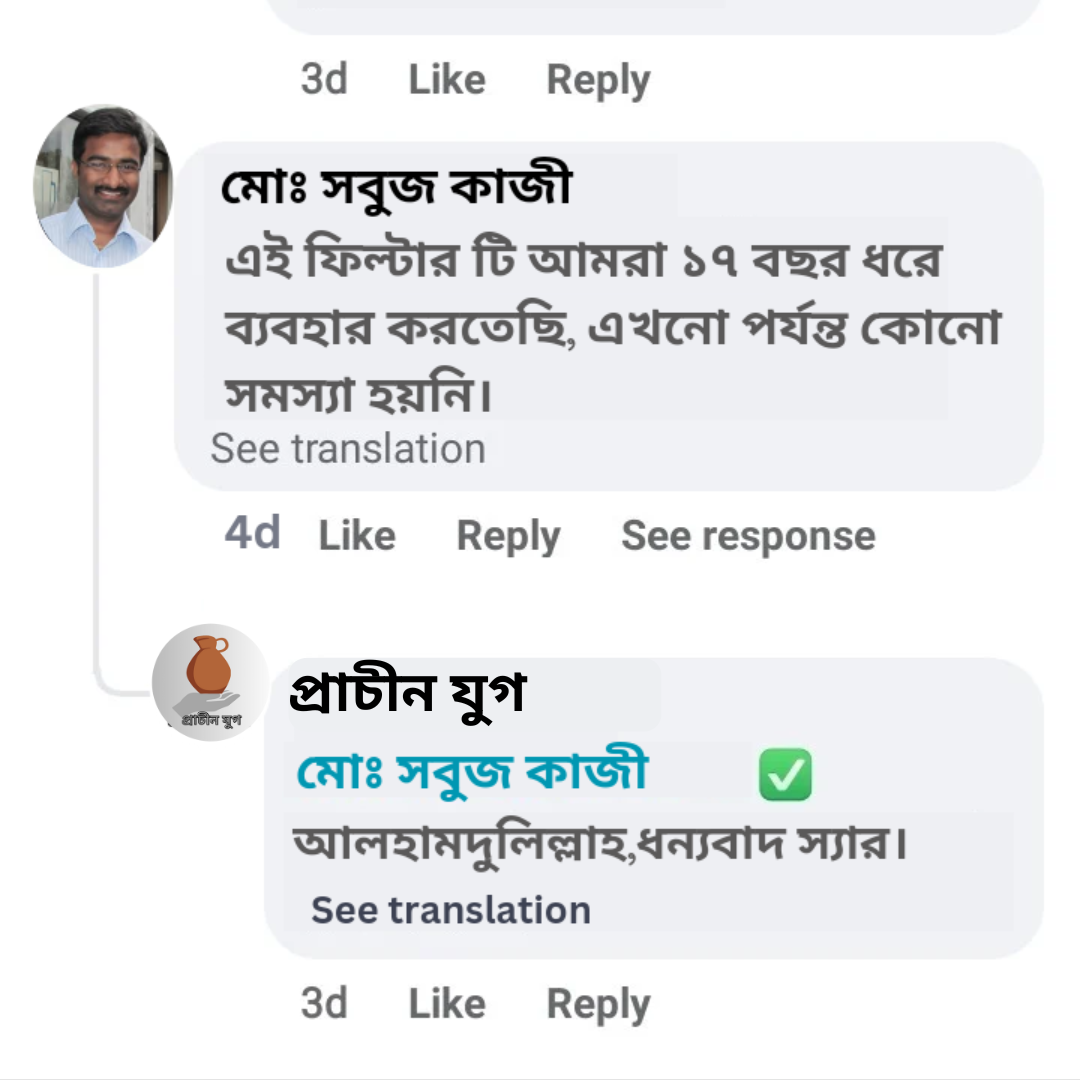1080x1080 pixels.
Task: Like the 17-year filter comment
Action: pos(357,535)
